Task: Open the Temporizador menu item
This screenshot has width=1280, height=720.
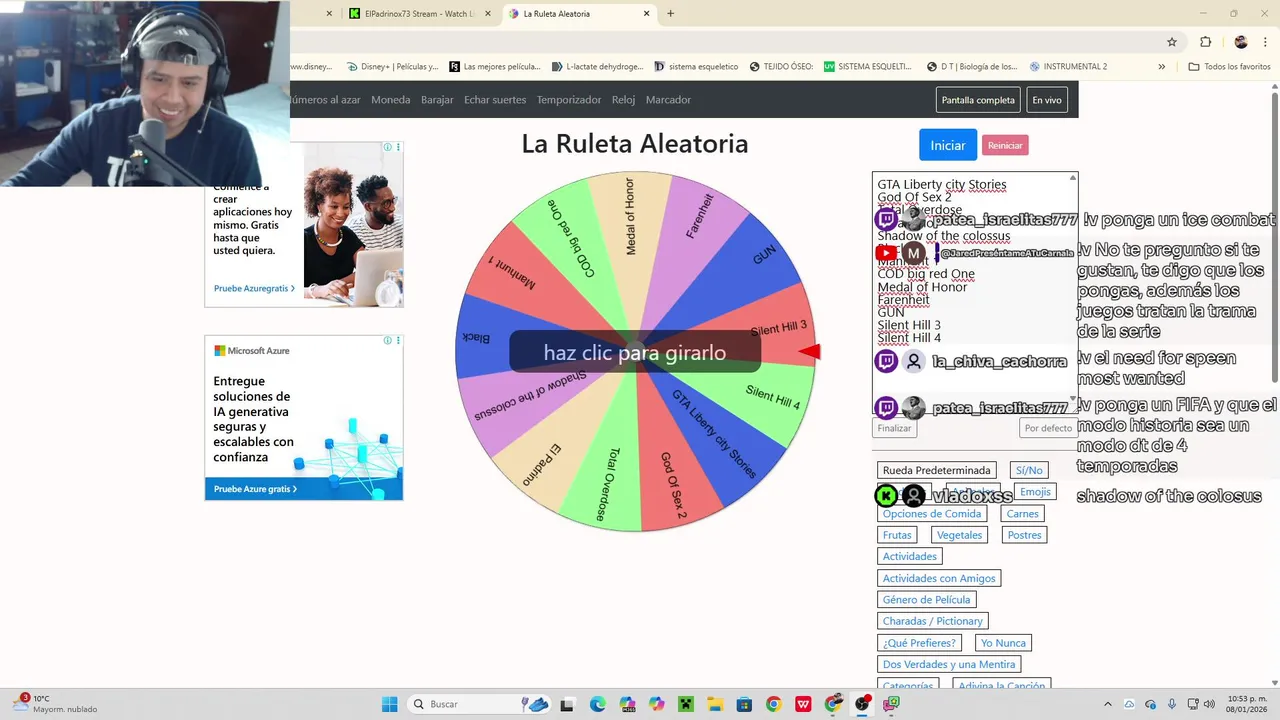Action: click(x=569, y=100)
